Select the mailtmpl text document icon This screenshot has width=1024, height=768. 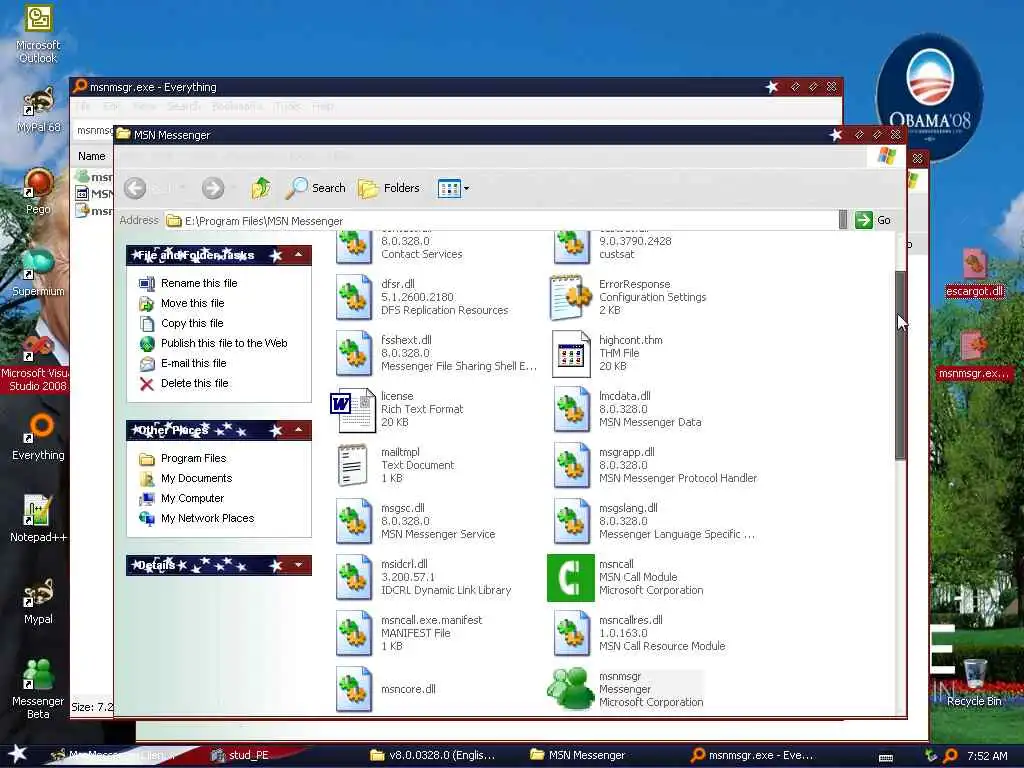(x=353, y=466)
